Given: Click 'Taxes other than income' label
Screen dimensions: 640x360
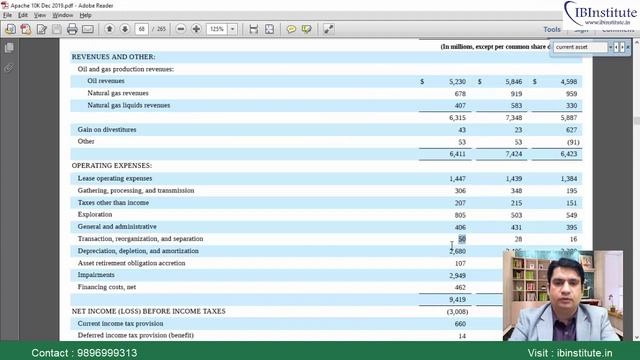Looking at the screenshot, I should click(113, 202).
